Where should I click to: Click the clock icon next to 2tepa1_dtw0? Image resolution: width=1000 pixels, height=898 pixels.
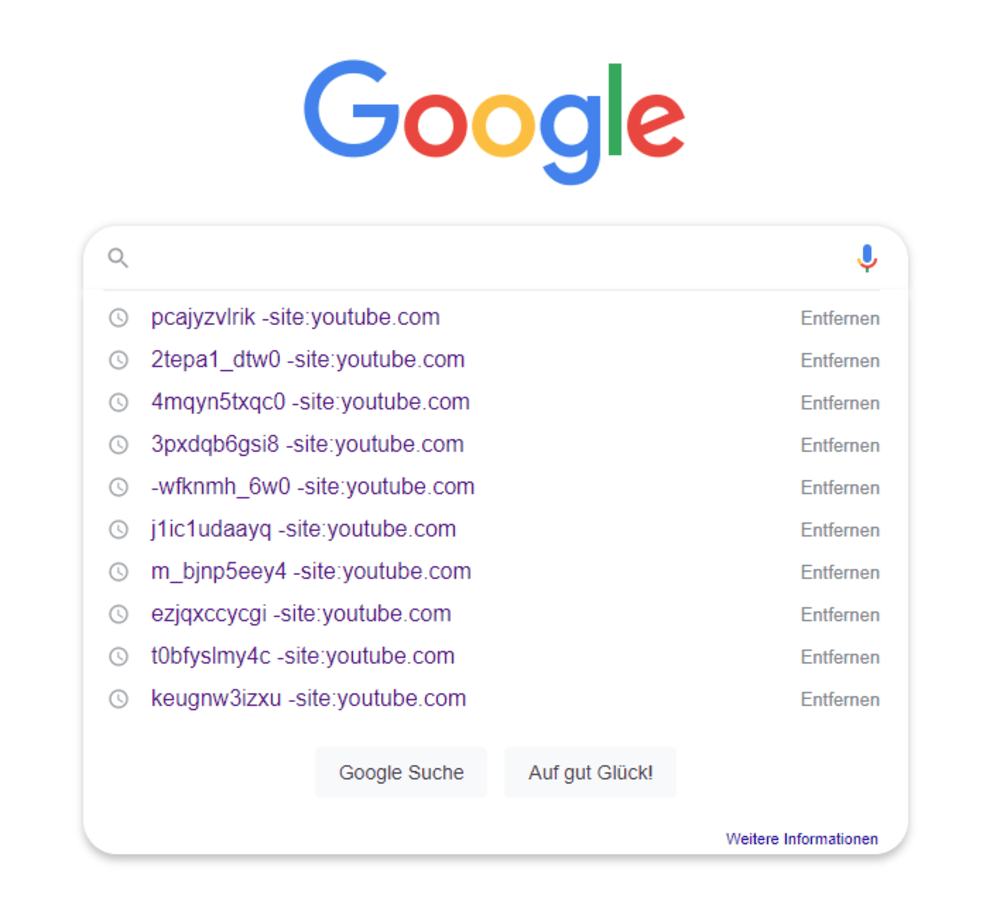(x=119, y=360)
